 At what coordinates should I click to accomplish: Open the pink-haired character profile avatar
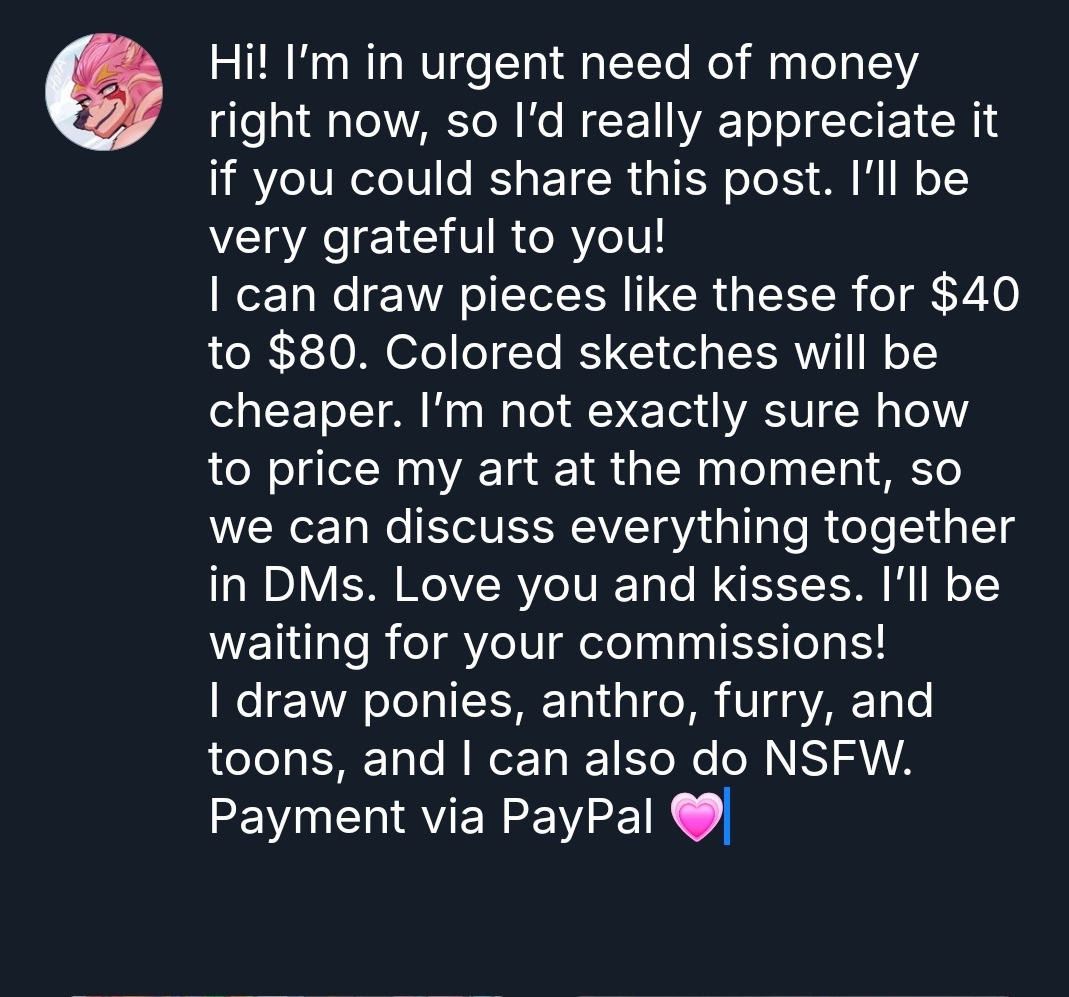pos(104,91)
